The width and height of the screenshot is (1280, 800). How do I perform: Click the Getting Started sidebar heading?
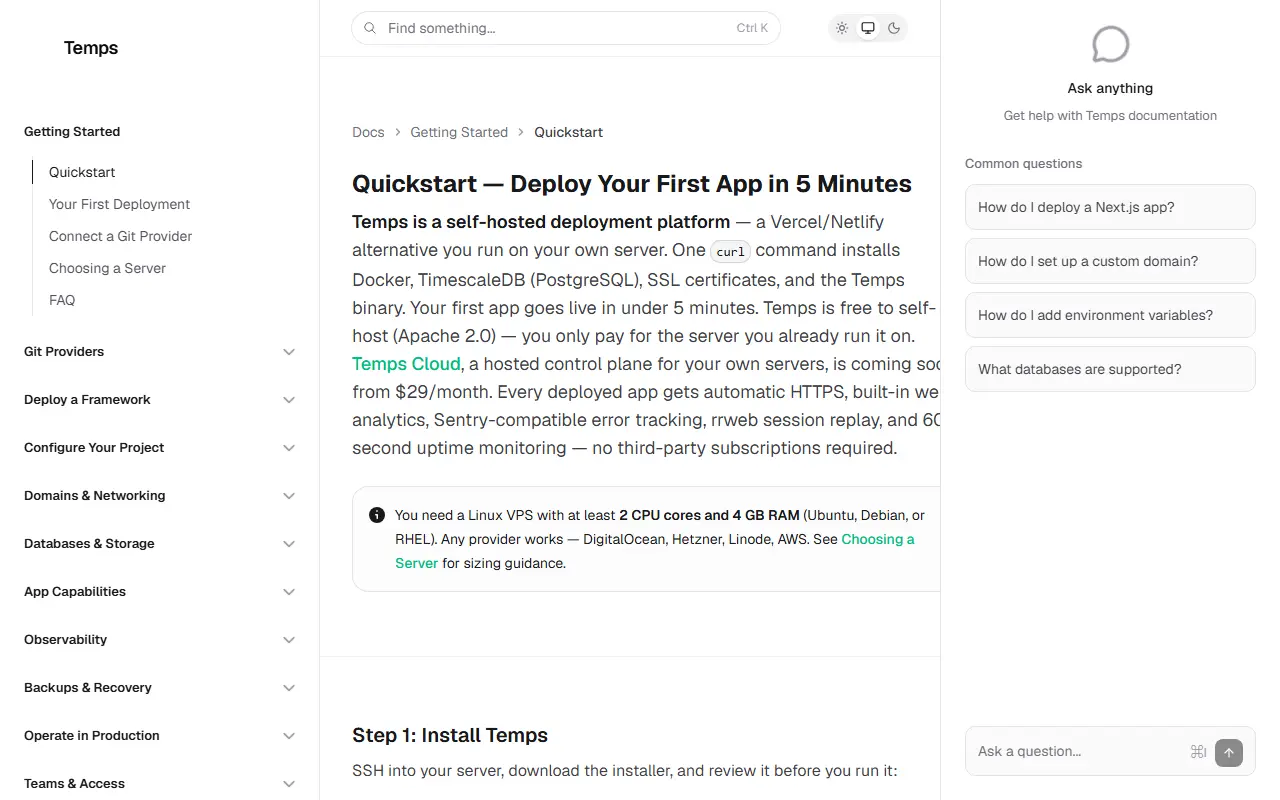72,132
